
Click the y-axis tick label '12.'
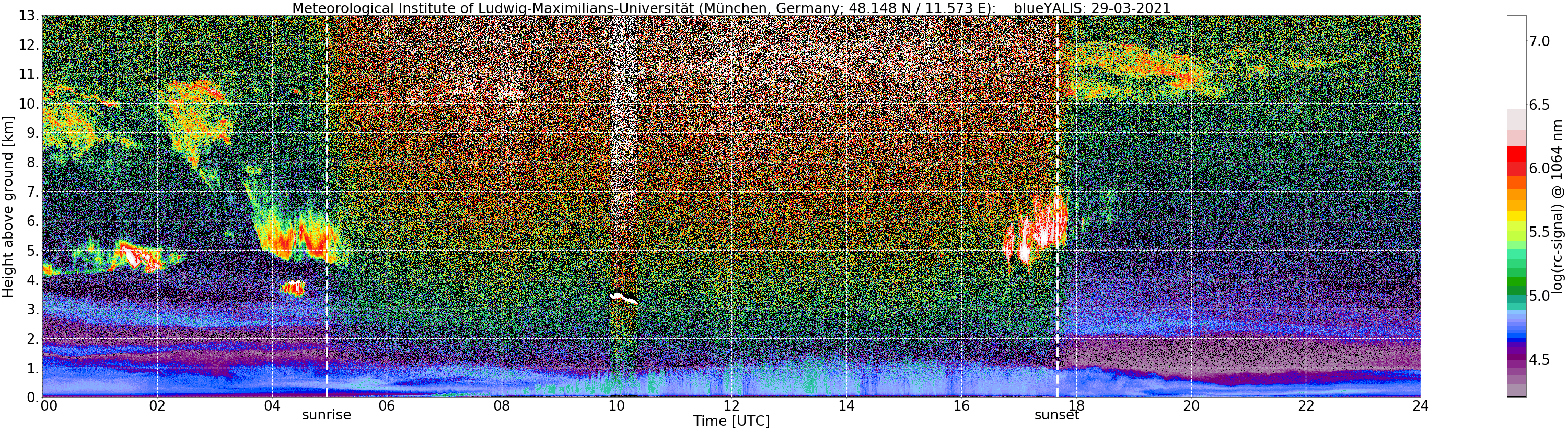(29, 45)
